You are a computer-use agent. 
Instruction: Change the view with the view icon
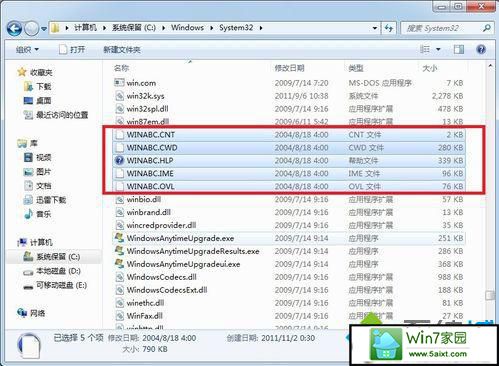(x=424, y=49)
